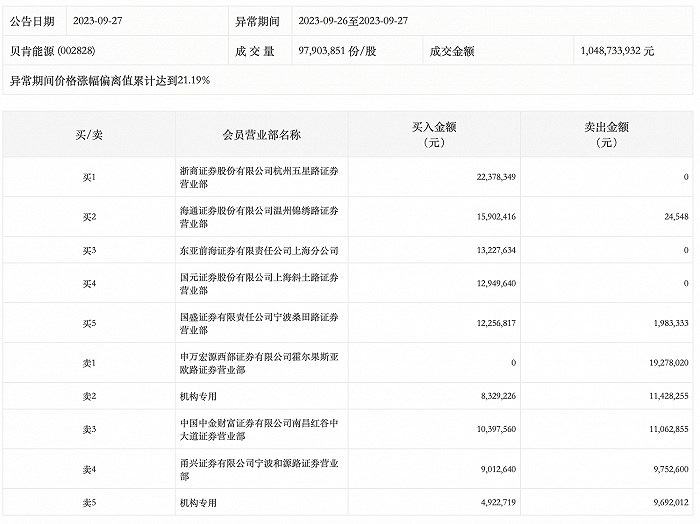Viewport: 700px width, 524px height.
Task: Select buy amount 10,397,560
Action: point(496,429)
